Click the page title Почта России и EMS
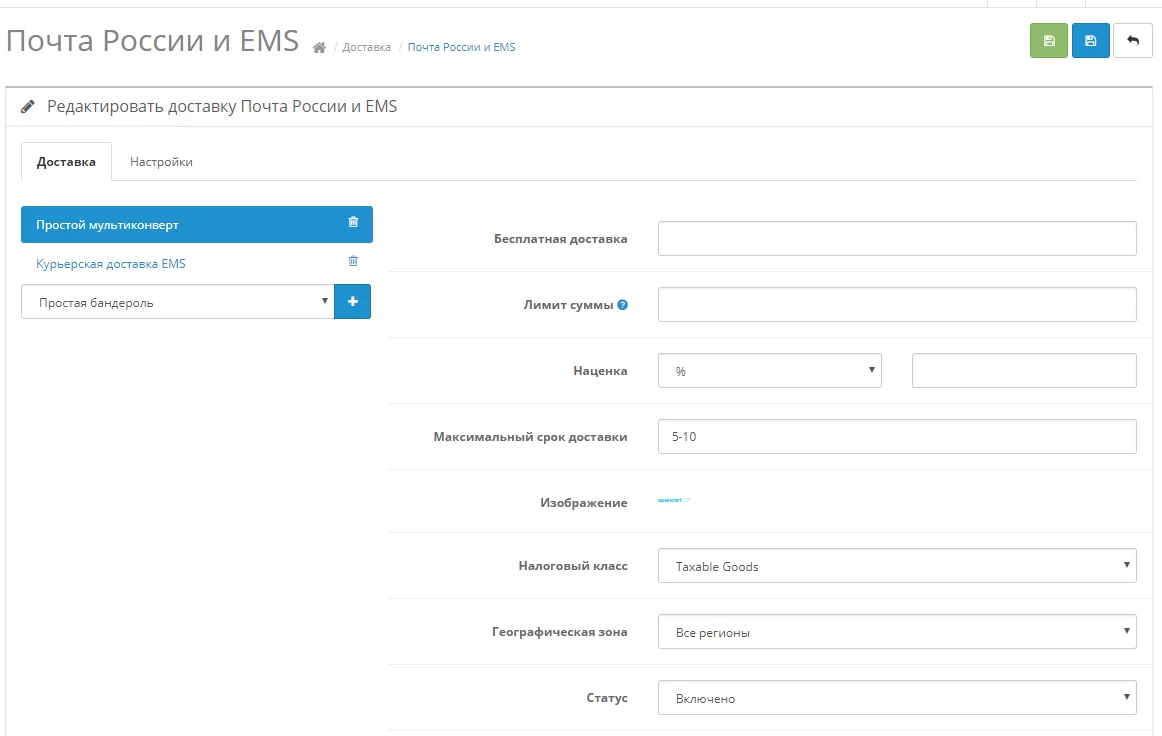This screenshot has height=736, width=1162. 153,41
